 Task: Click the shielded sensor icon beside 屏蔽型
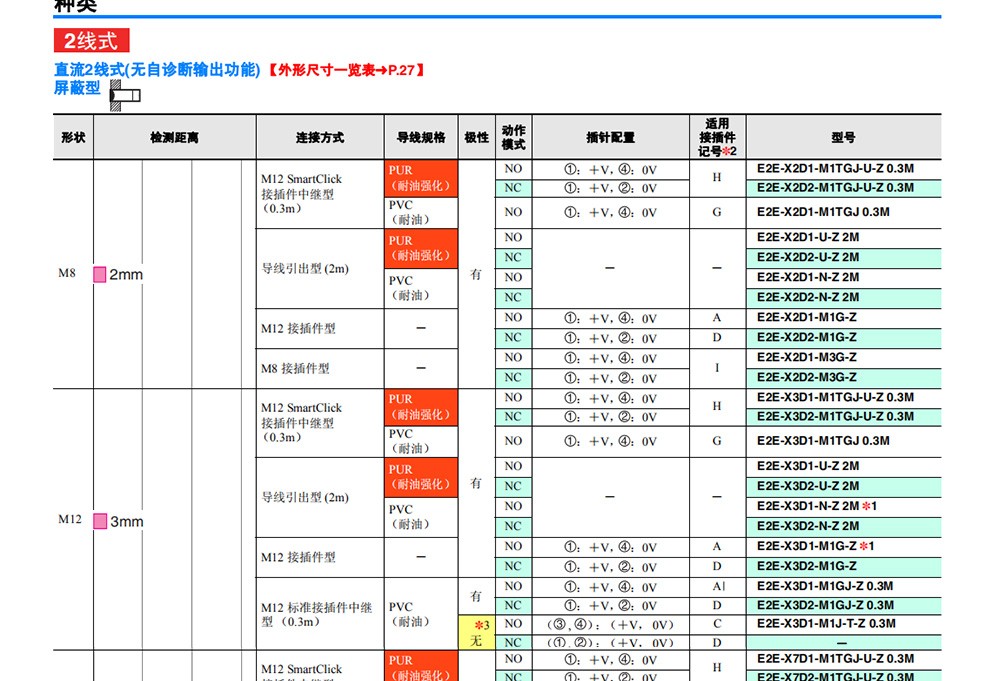click(126, 94)
